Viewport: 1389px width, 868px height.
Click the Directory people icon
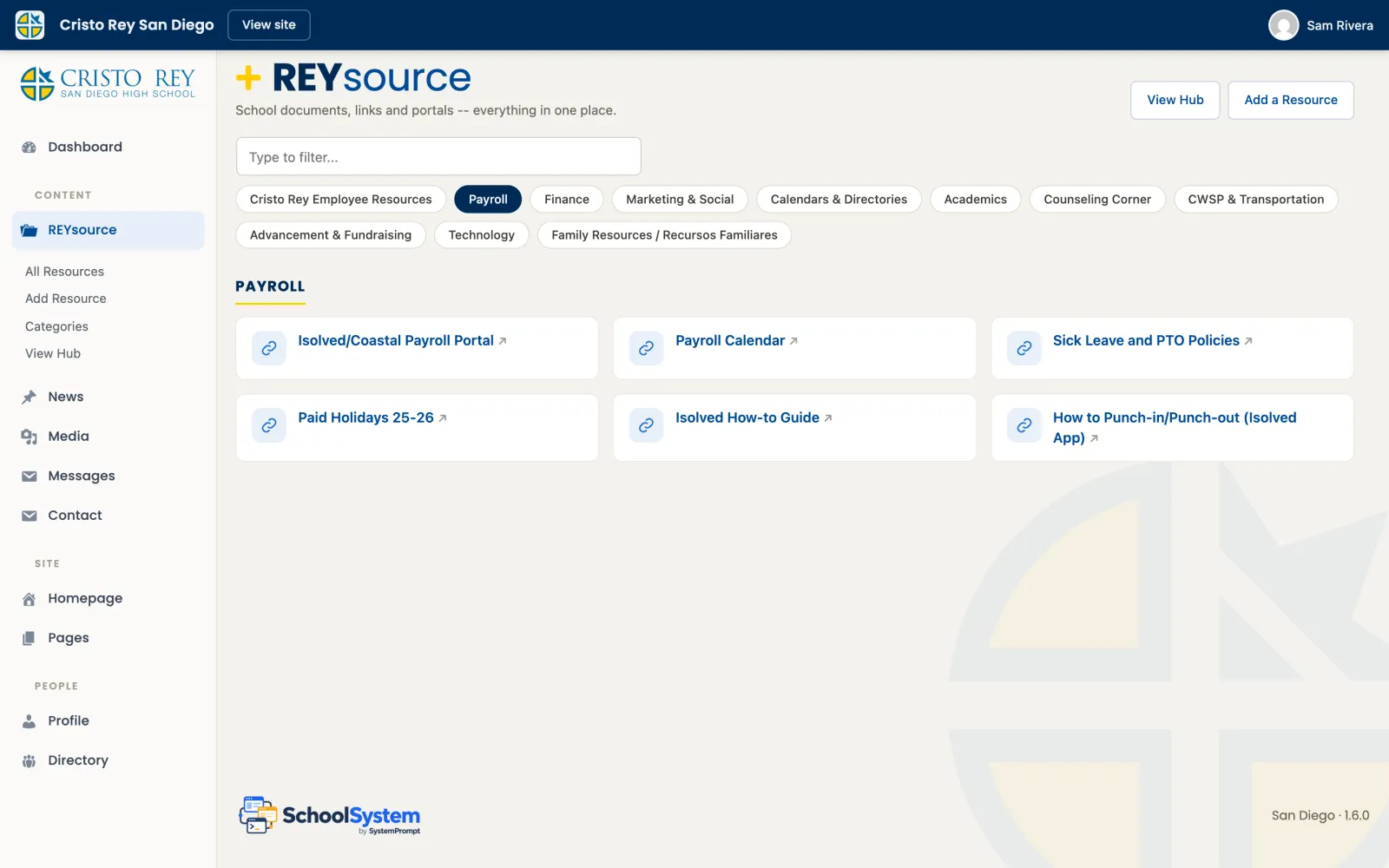coord(30,761)
